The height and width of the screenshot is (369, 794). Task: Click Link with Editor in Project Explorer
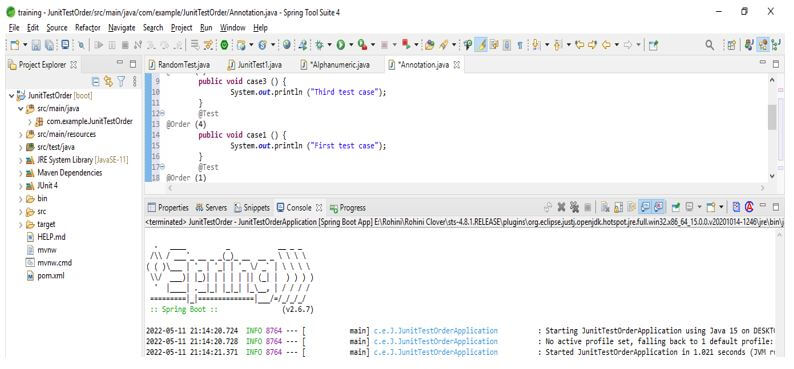[108, 81]
